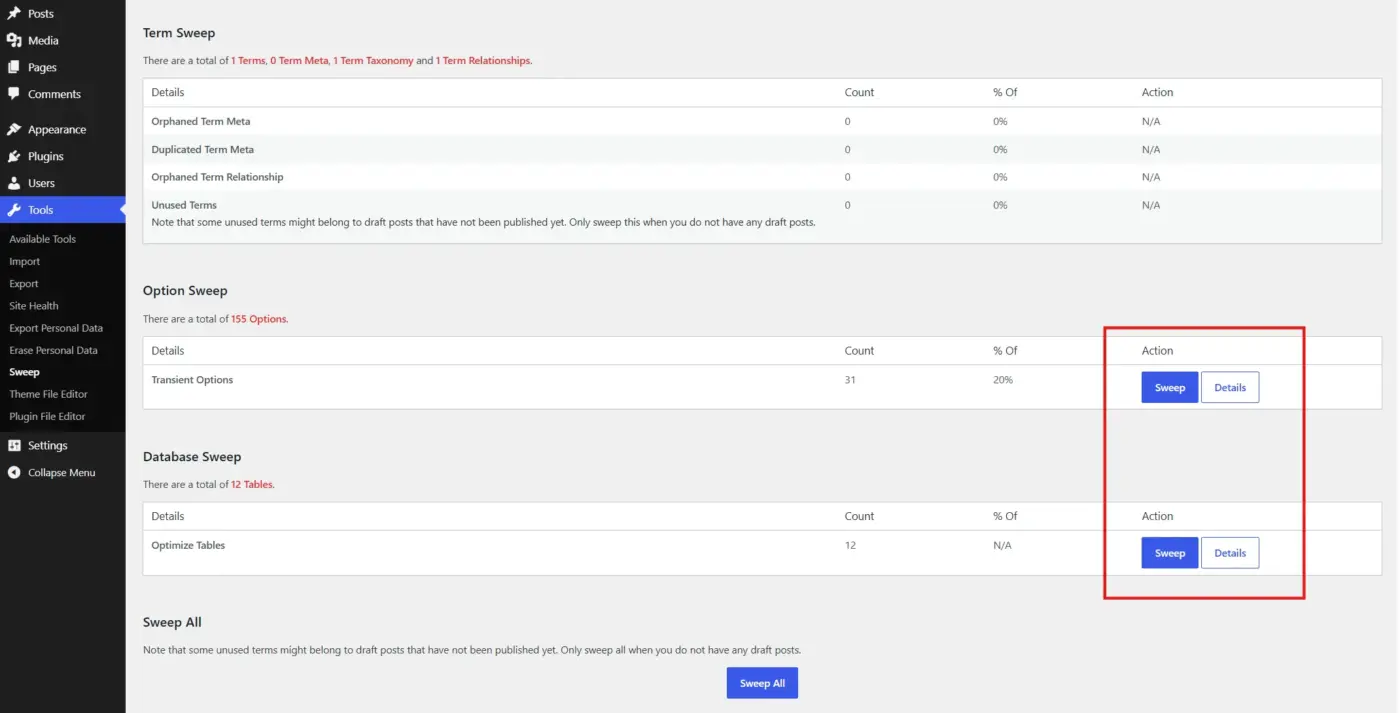
Task: Open the Import submenu item
Action: [25, 262]
